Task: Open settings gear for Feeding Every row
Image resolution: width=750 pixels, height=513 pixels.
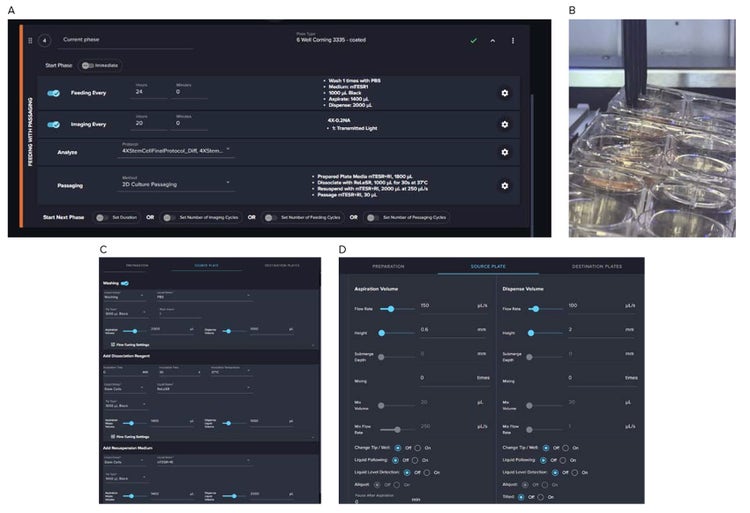Action: pyautogui.click(x=504, y=93)
